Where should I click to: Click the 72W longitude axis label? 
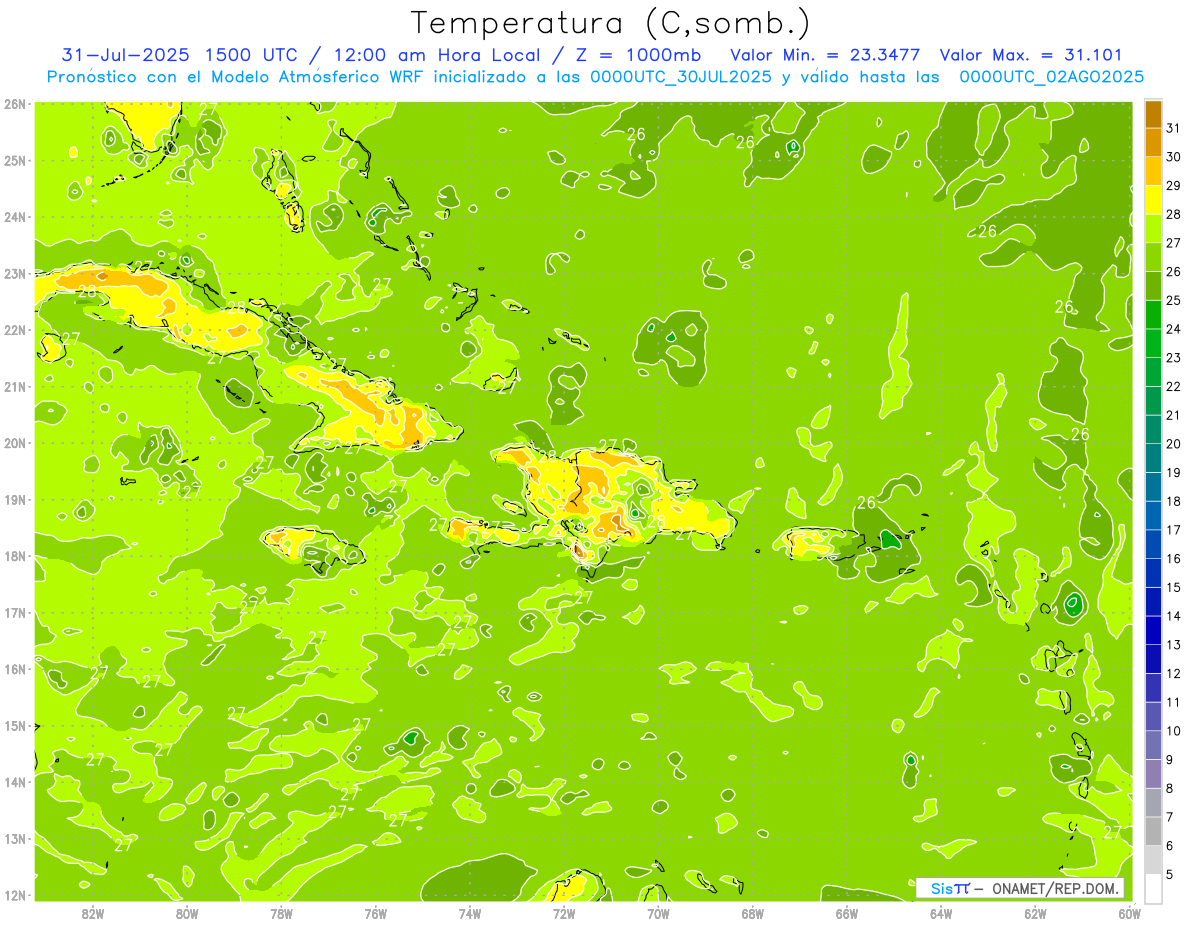(x=564, y=913)
